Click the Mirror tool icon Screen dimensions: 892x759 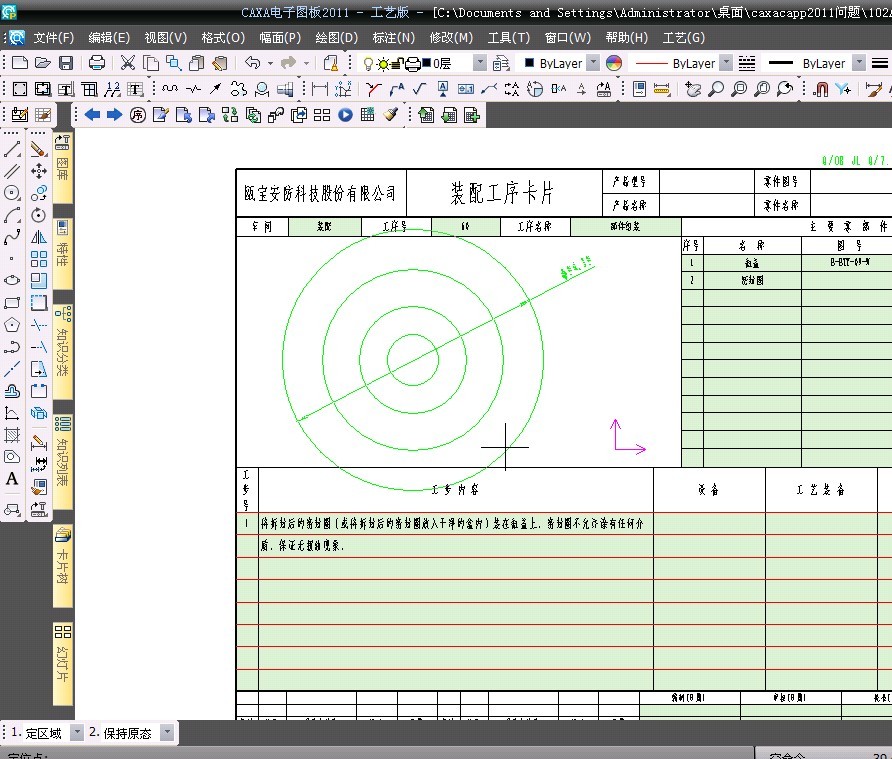pos(39,237)
